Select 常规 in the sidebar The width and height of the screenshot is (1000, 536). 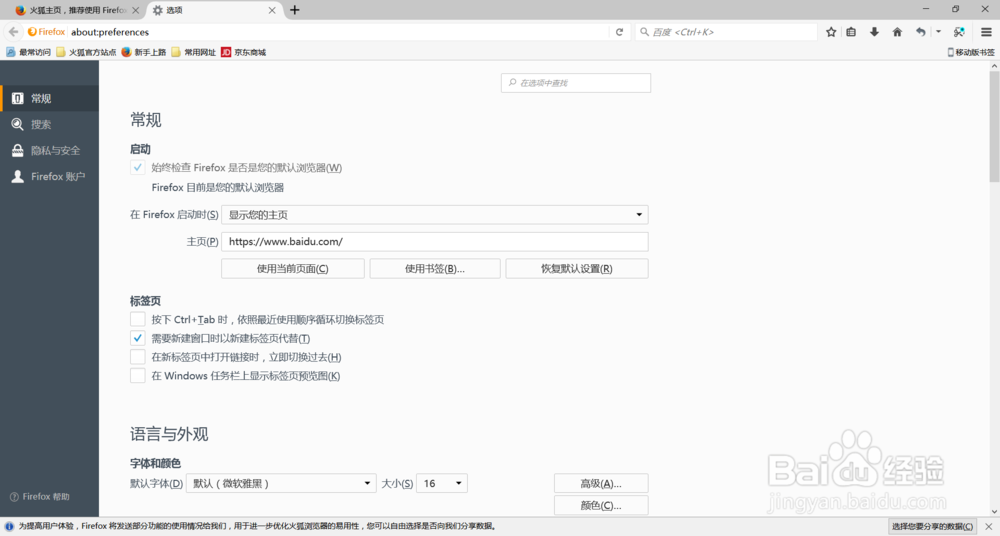click(x=49, y=98)
